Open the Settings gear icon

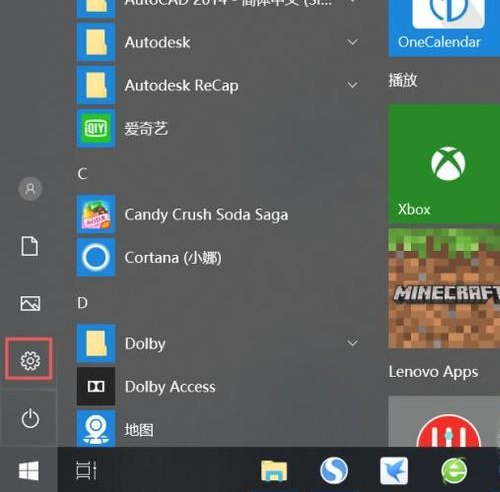(30, 360)
